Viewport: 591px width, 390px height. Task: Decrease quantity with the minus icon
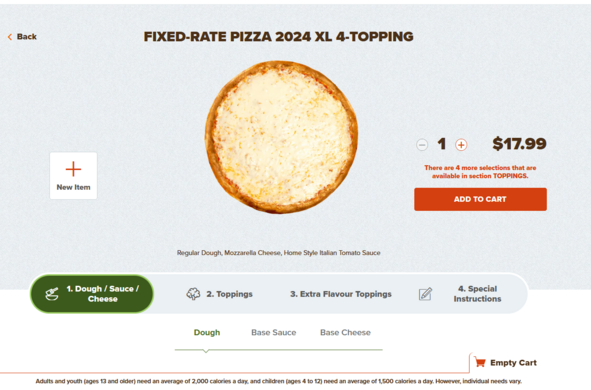pos(422,145)
